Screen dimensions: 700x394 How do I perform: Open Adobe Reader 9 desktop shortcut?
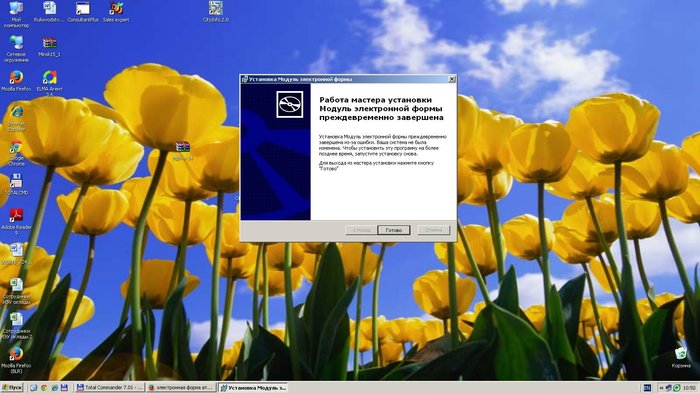(x=16, y=222)
